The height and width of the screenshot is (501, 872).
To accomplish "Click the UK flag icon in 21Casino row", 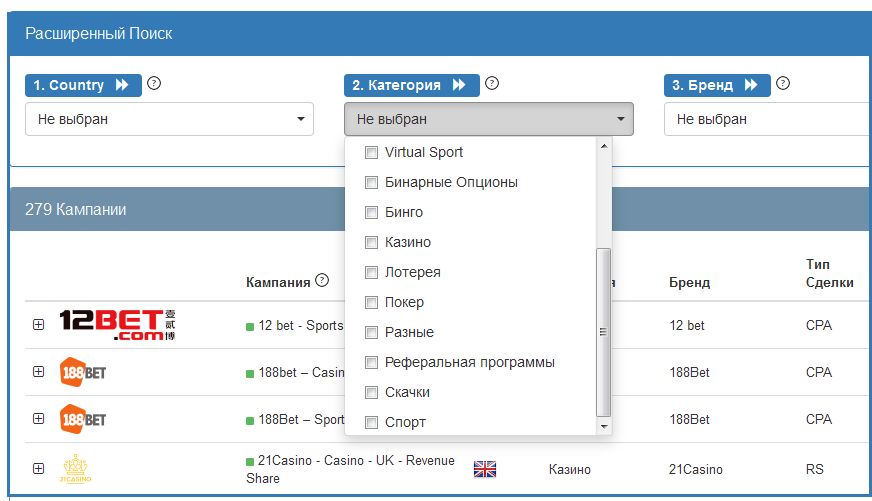I will [x=485, y=469].
